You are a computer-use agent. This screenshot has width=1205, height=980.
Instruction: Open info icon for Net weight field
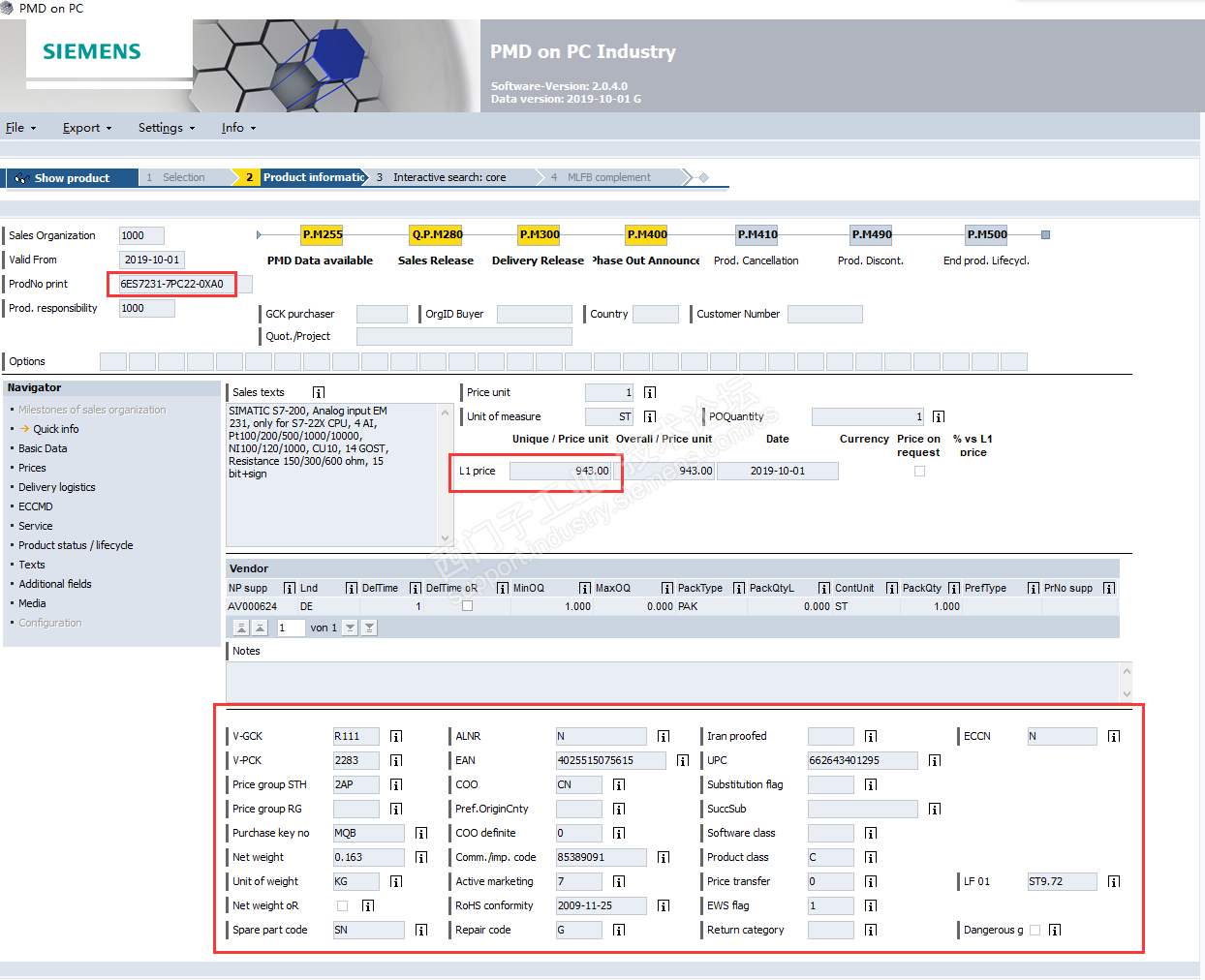click(421, 857)
